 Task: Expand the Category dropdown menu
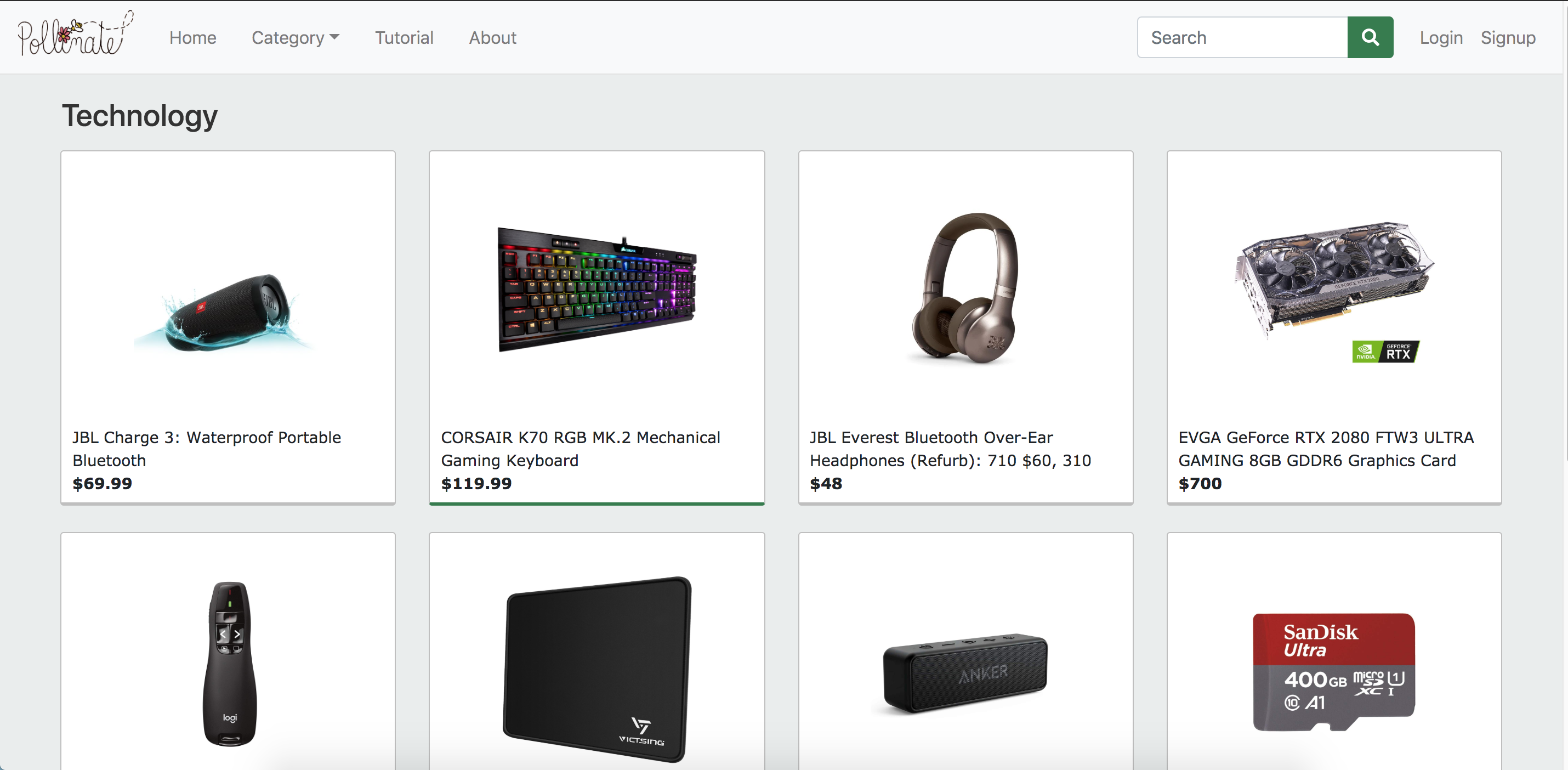(295, 38)
